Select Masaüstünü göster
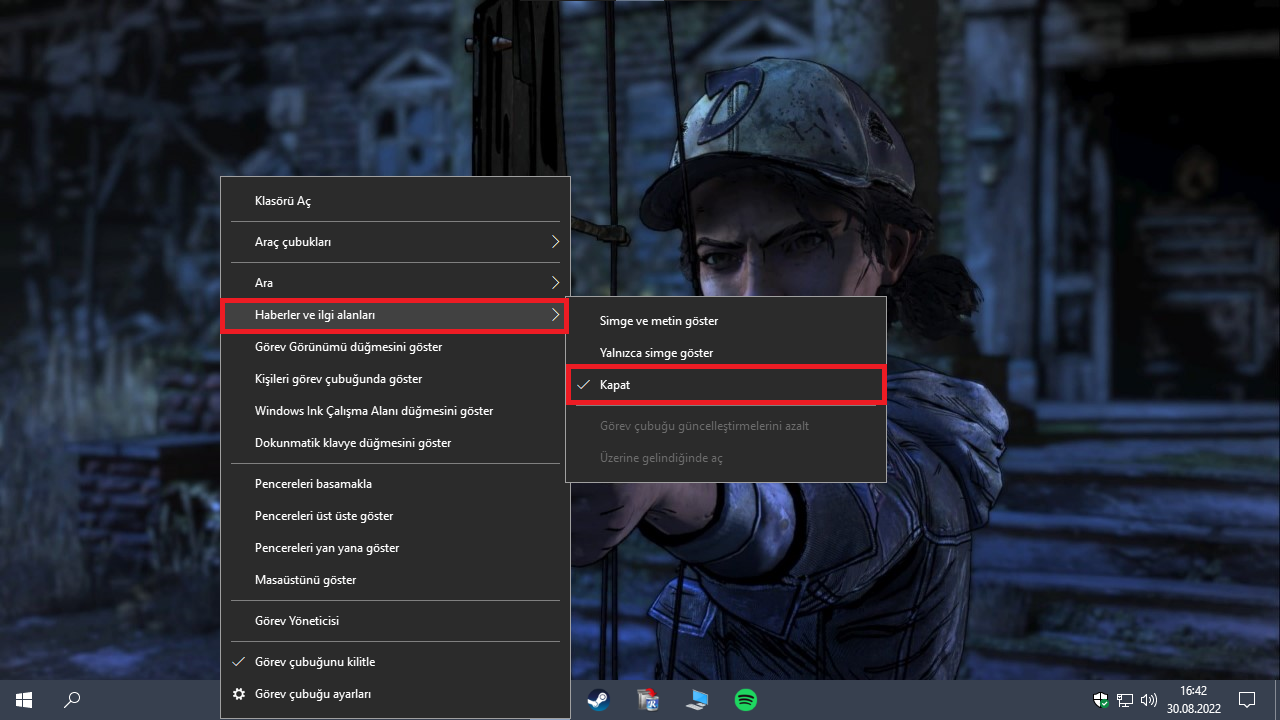The image size is (1280, 720). click(x=395, y=580)
